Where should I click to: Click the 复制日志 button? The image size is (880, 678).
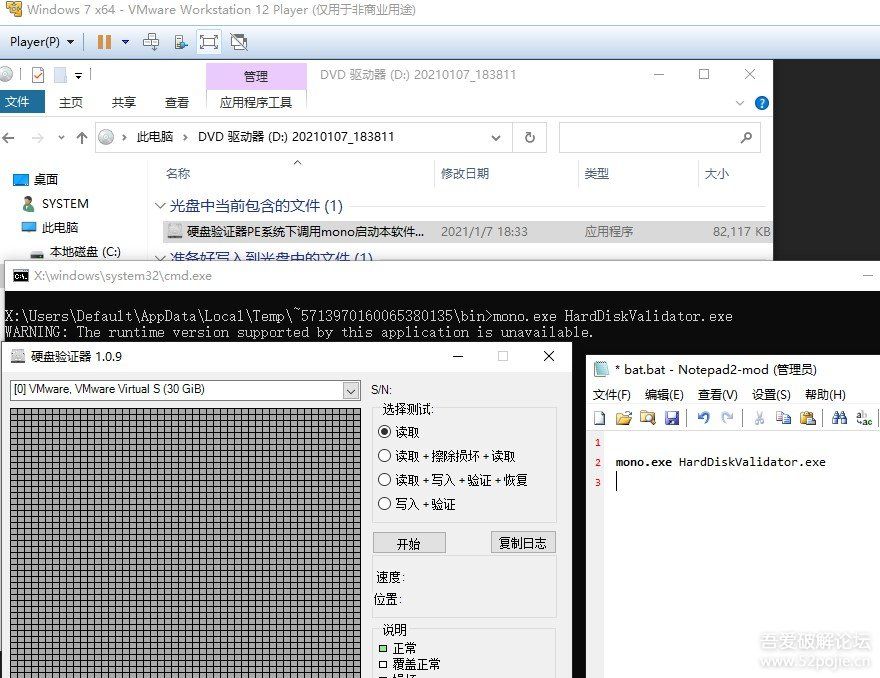click(524, 543)
